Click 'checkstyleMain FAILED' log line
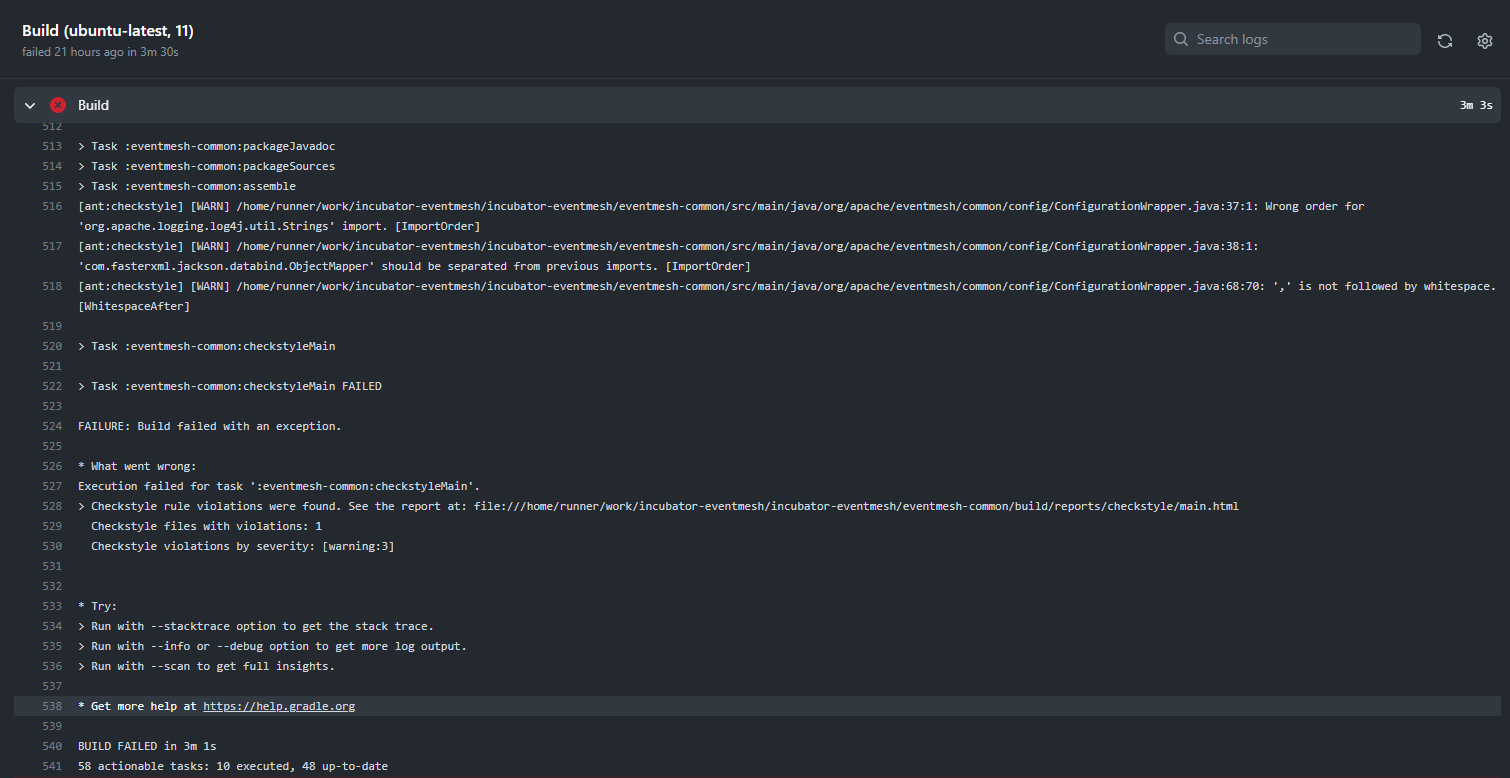The image size is (1510, 778). 229,386
